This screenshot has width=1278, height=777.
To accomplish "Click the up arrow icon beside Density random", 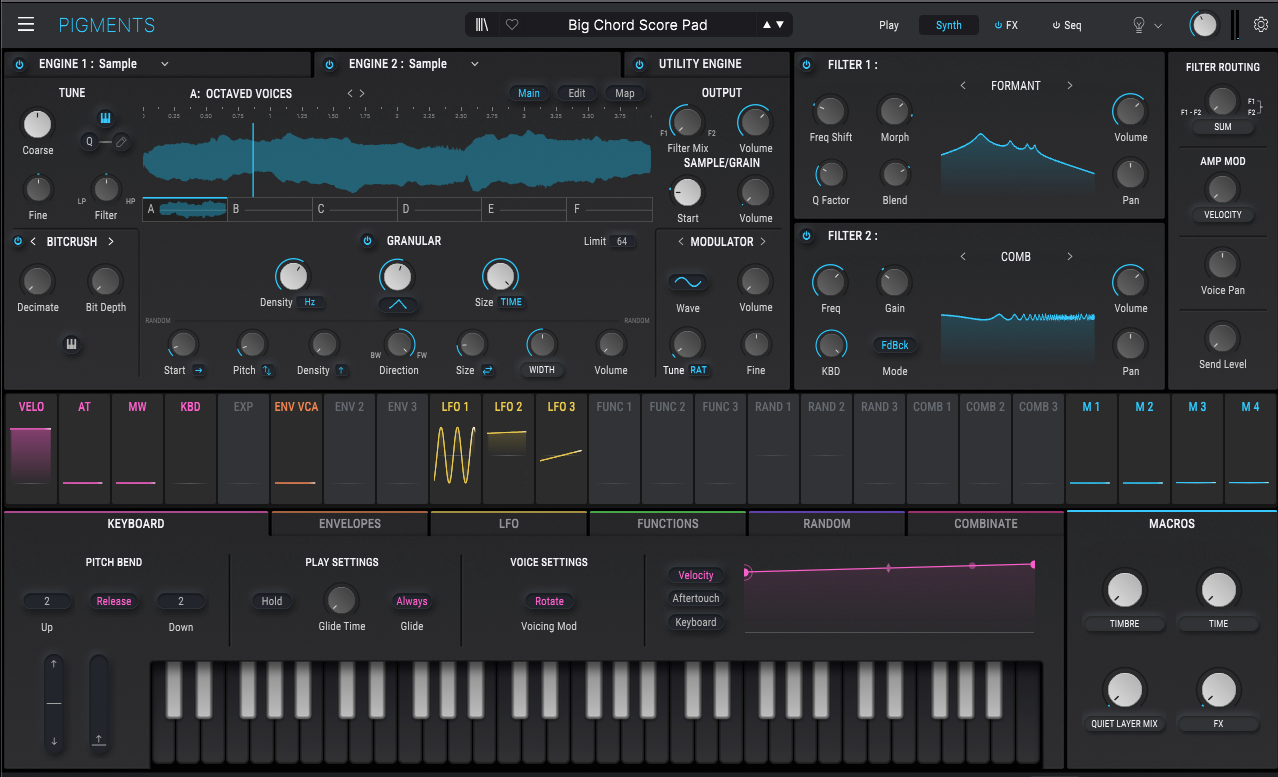I will click(342, 370).
